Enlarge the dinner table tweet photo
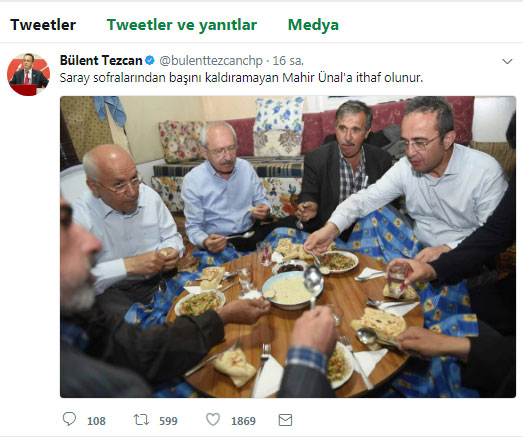523x442 pixels. click(x=288, y=247)
